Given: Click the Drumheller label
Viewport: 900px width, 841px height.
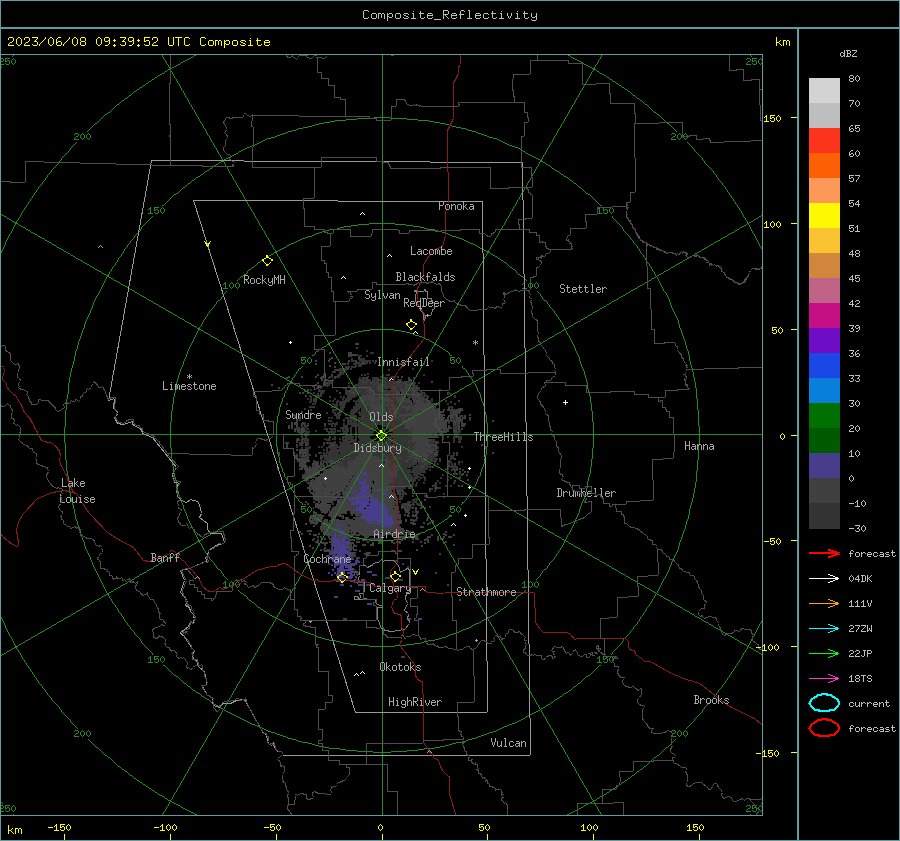Looking at the screenshot, I should (x=586, y=493).
